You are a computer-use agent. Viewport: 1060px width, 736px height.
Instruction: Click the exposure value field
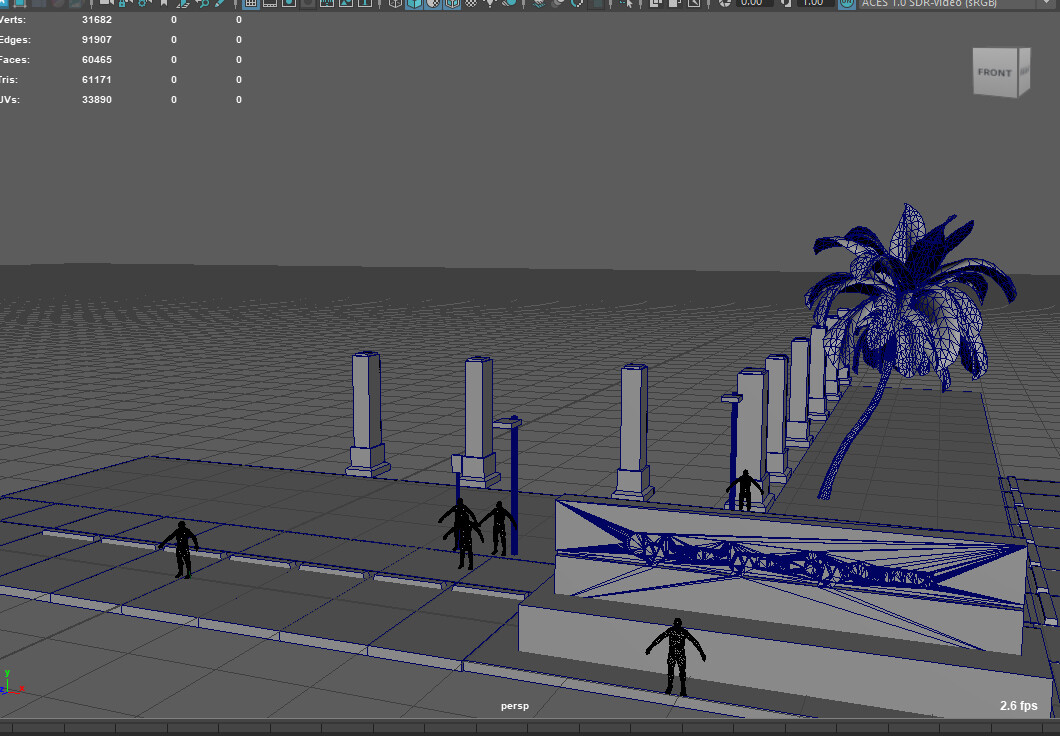(x=755, y=3)
